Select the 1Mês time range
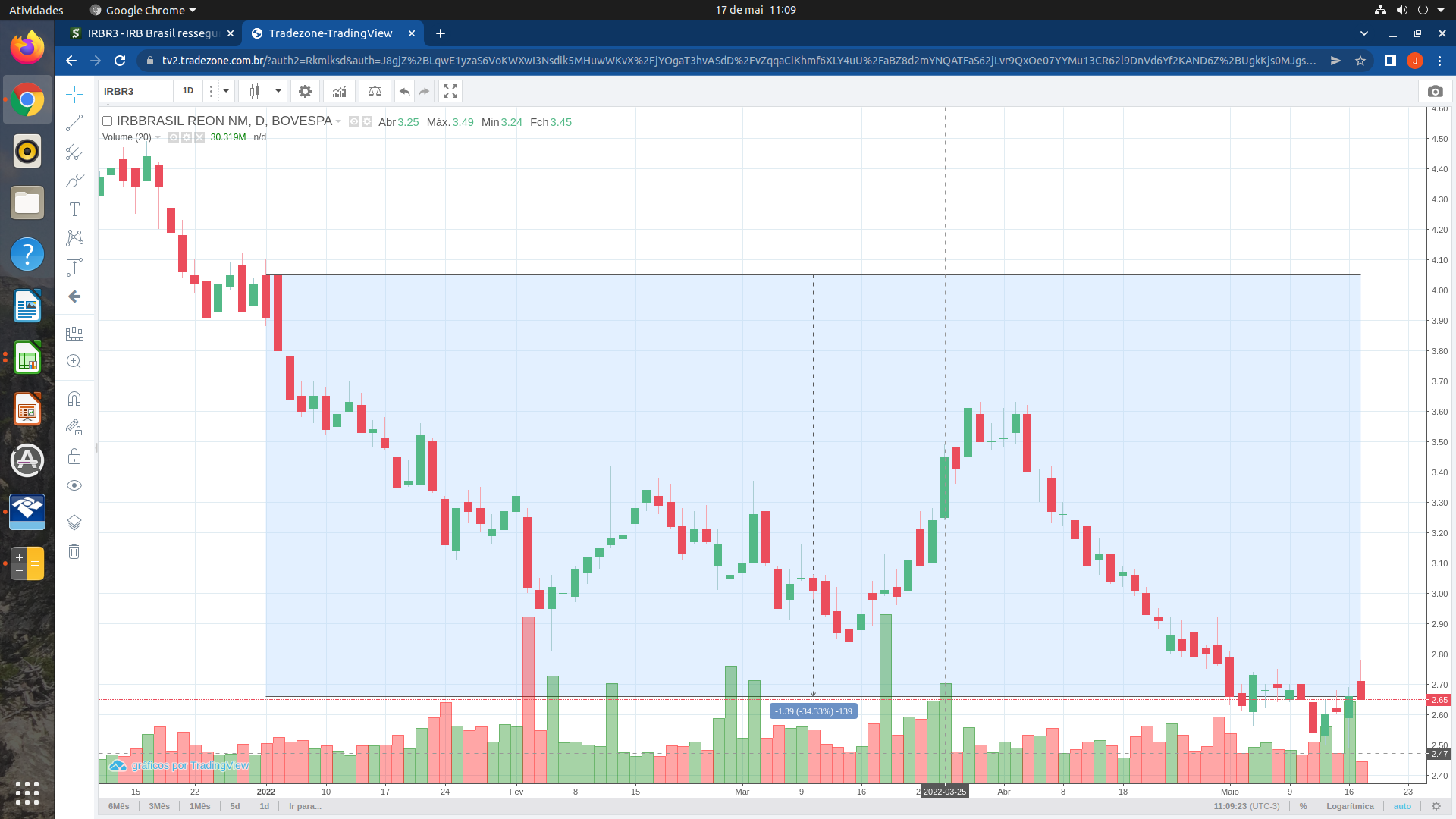1456x819 pixels. [200, 806]
